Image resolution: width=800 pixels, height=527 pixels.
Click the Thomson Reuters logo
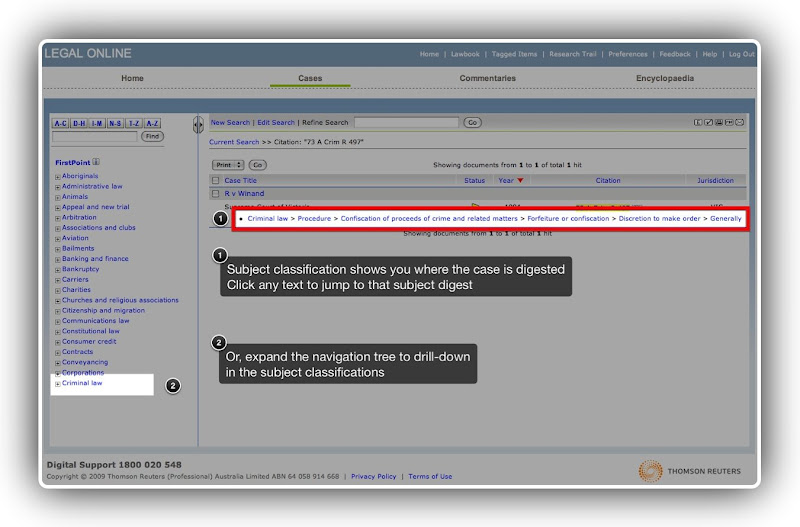pyautogui.click(x=689, y=471)
